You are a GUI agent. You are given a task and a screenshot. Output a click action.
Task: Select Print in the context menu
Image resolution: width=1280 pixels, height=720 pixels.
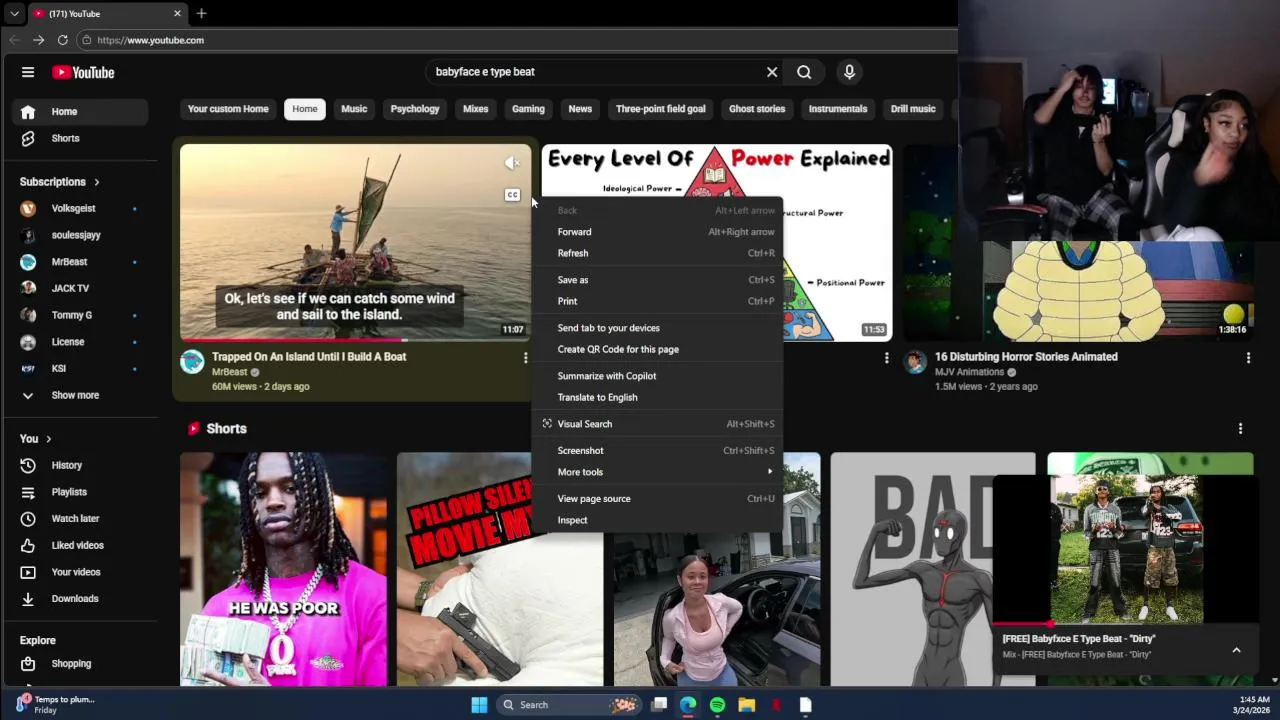click(659, 301)
